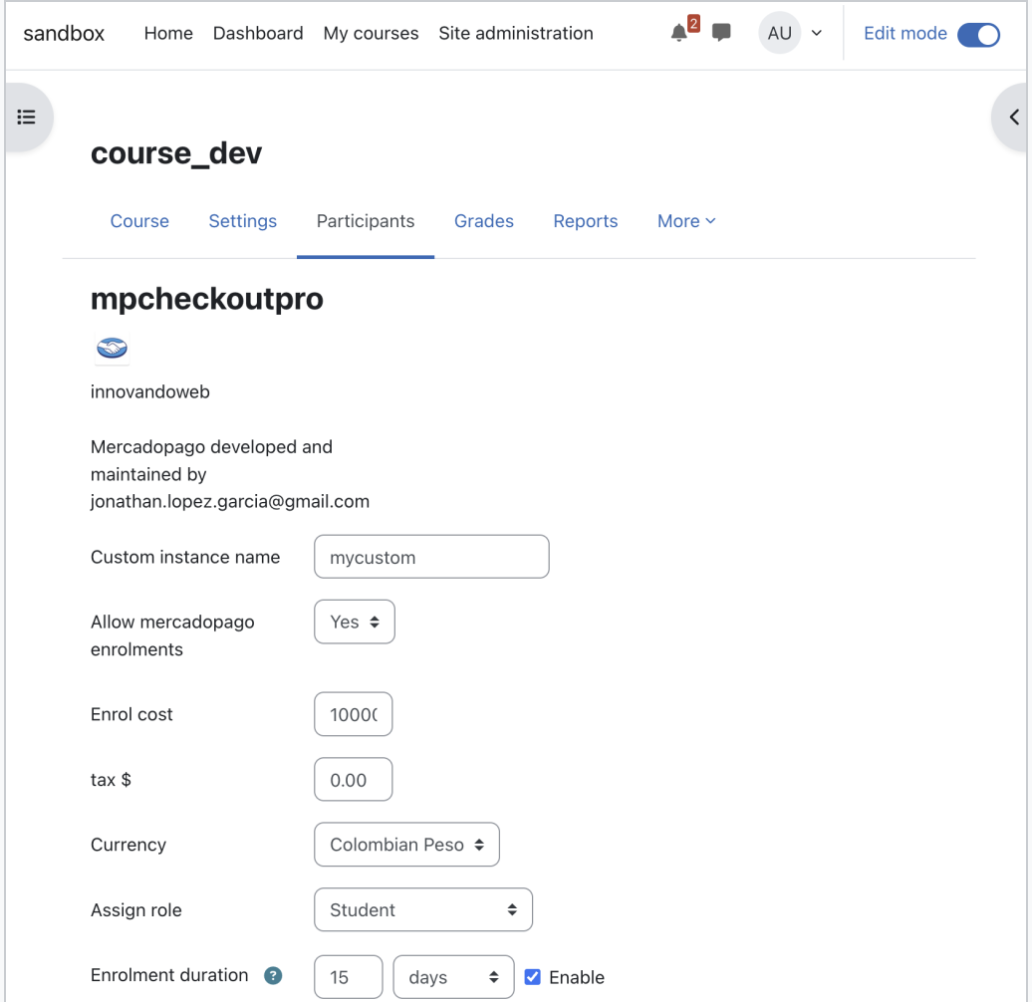Viewport: 1032px width, 1002px height.
Task: Open Site administration in the top navigation
Action: pyautogui.click(x=516, y=33)
